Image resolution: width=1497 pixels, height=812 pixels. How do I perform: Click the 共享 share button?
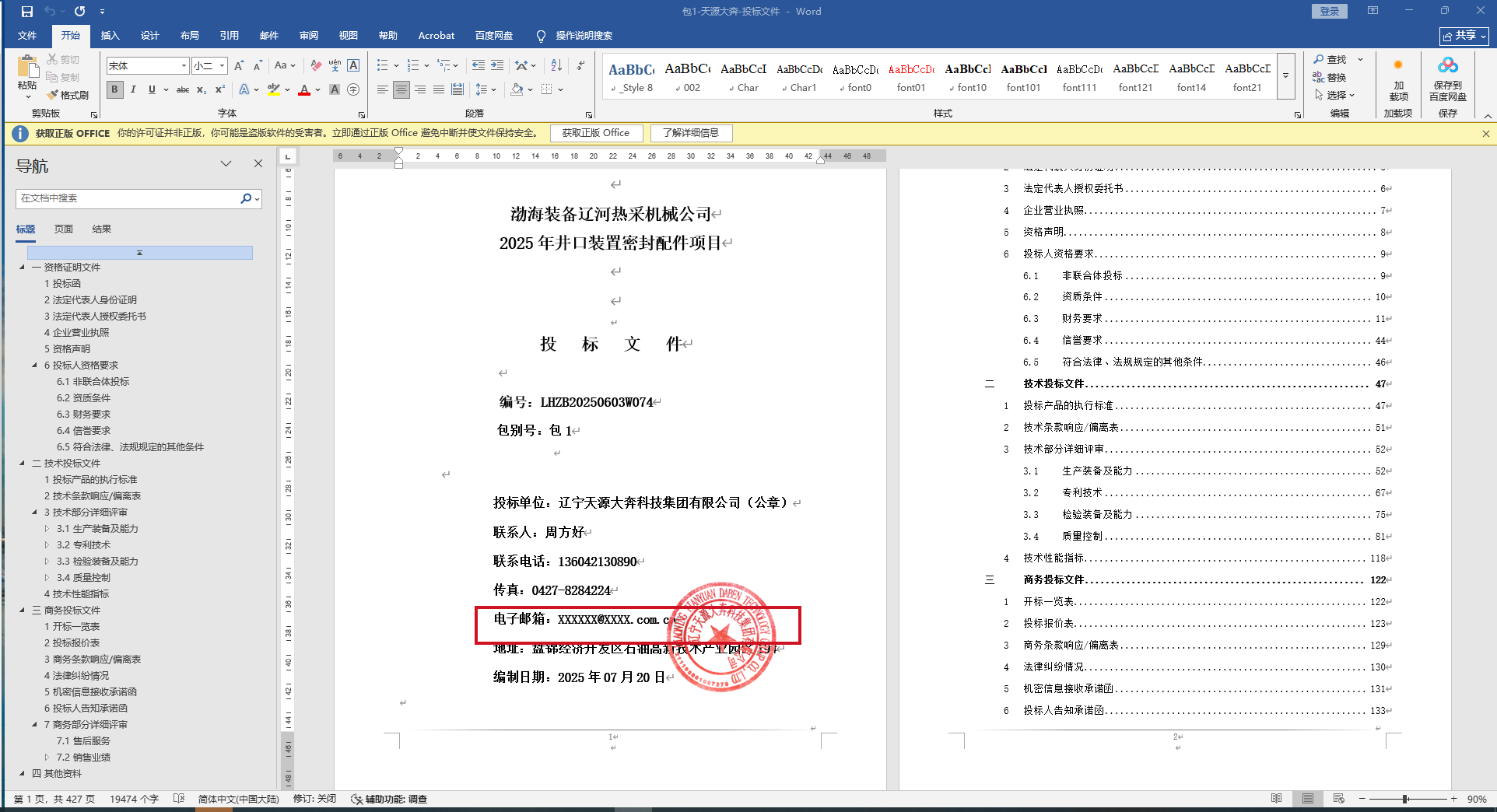(x=1464, y=36)
